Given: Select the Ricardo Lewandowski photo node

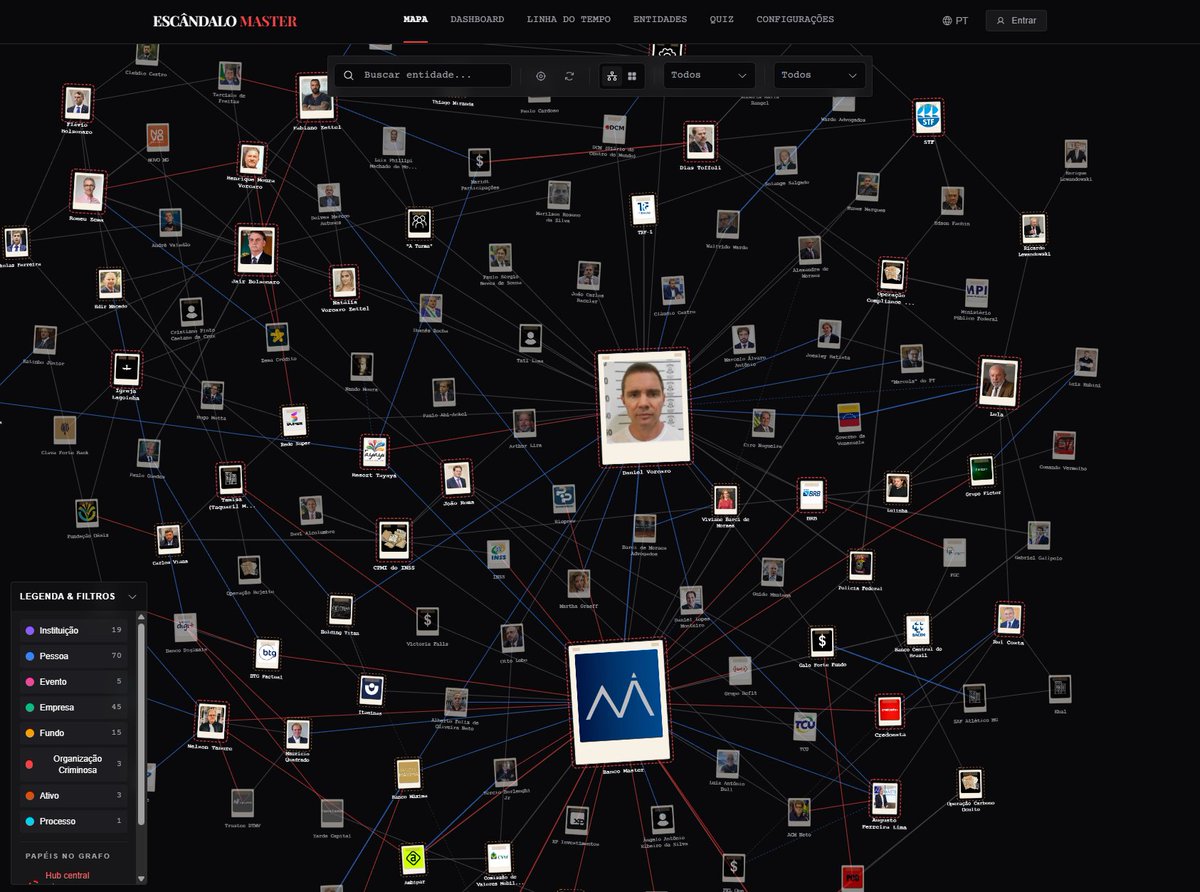Looking at the screenshot, I should pyautogui.click(x=1033, y=227).
